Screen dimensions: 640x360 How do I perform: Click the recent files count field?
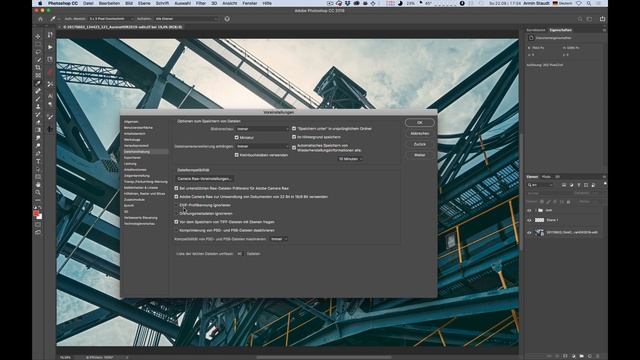[240, 253]
